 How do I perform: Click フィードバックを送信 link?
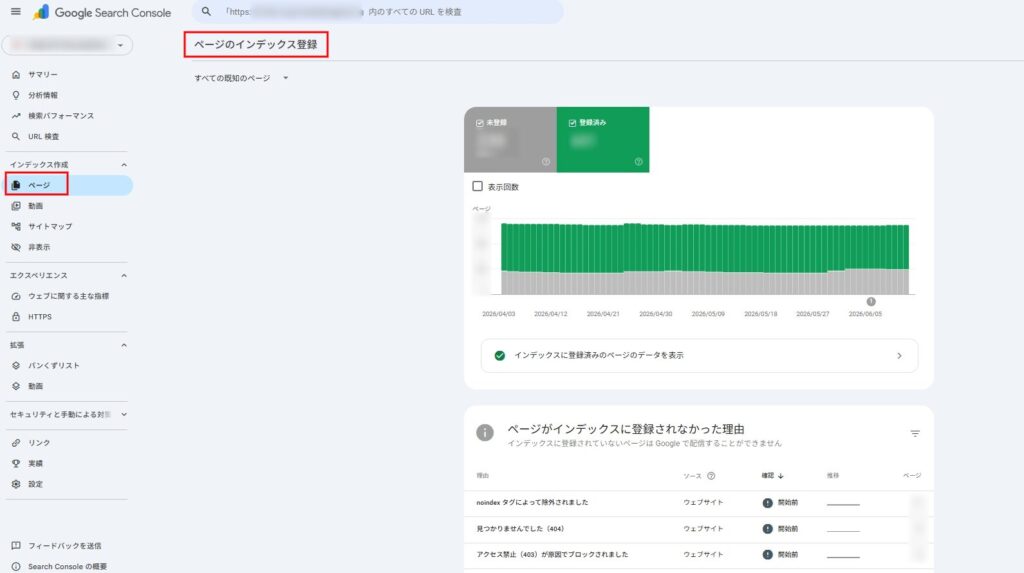[x=64, y=546]
